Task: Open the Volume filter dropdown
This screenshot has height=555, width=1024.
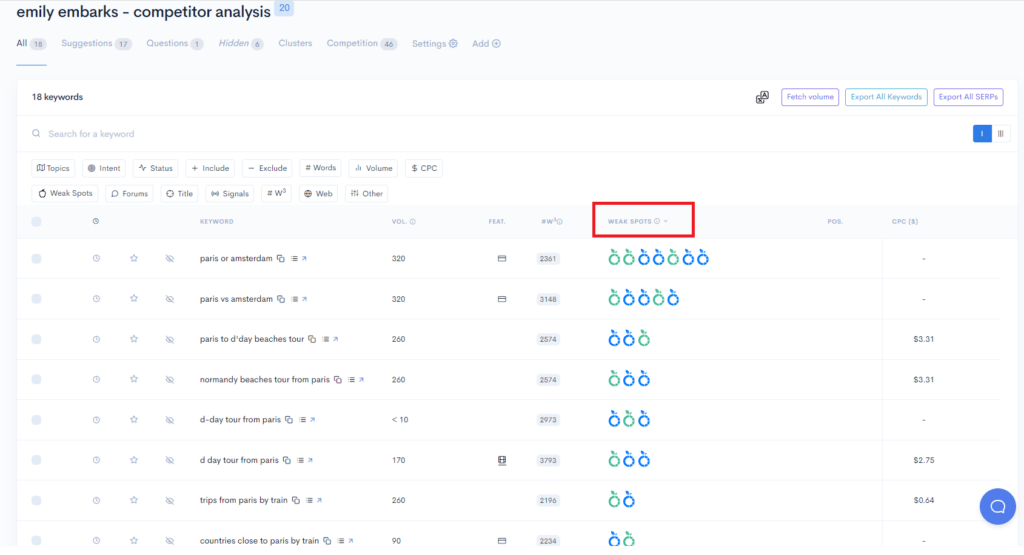Action: click(x=372, y=168)
